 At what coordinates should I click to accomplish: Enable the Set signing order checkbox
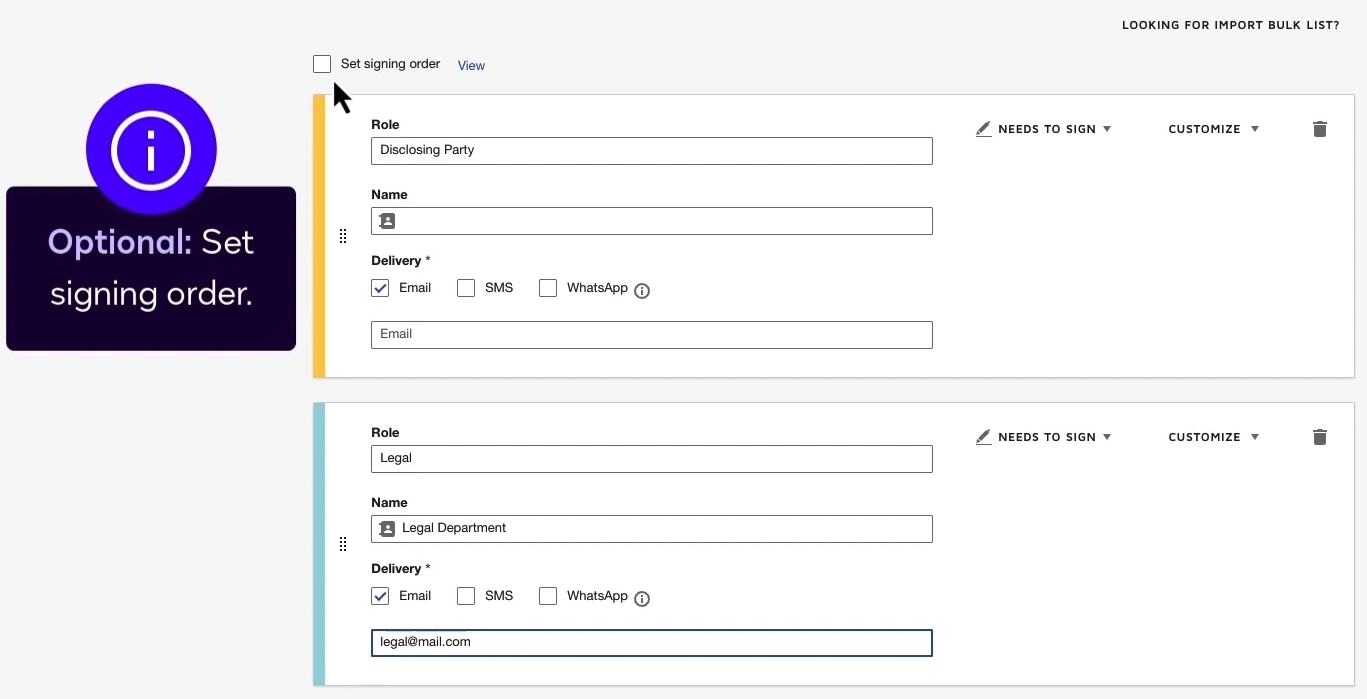click(322, 64)
